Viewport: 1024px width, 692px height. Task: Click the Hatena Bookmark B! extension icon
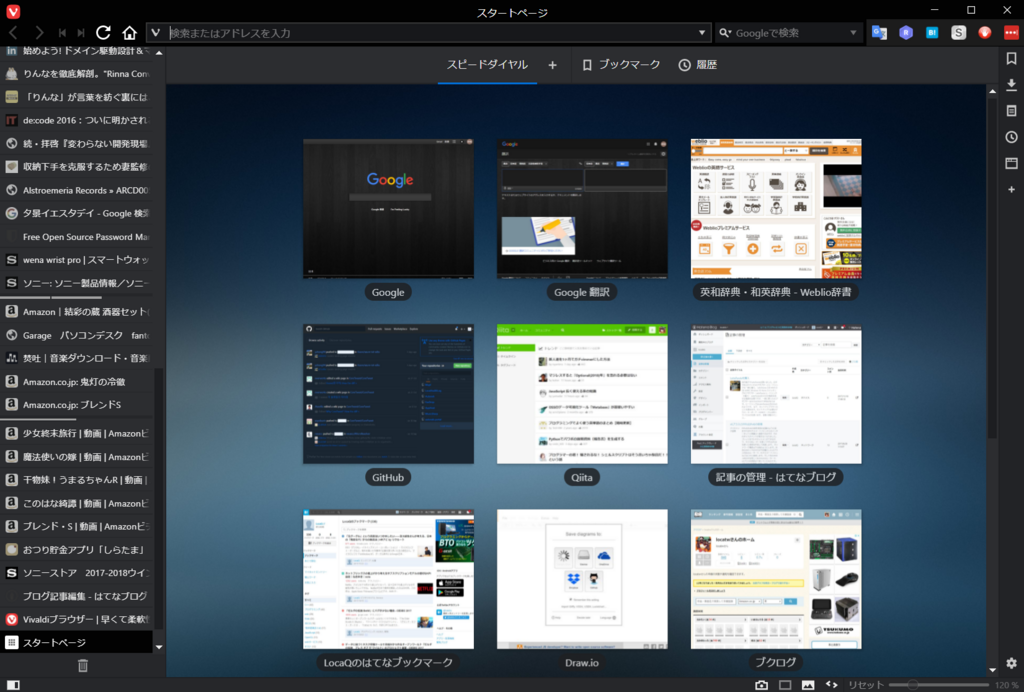pyautogui.click(x=932, y=33)
